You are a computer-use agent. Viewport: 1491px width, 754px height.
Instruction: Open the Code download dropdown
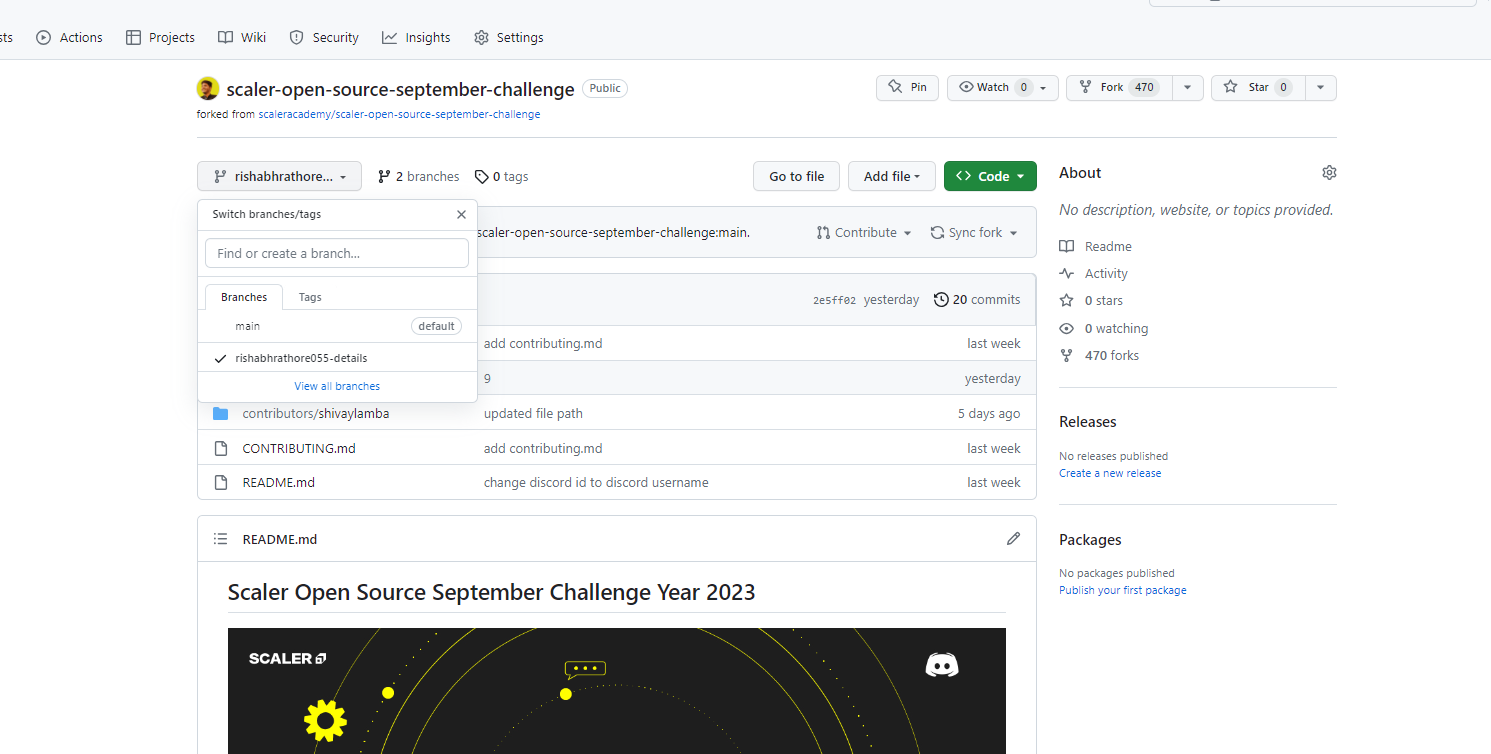(x=990, y=175)
